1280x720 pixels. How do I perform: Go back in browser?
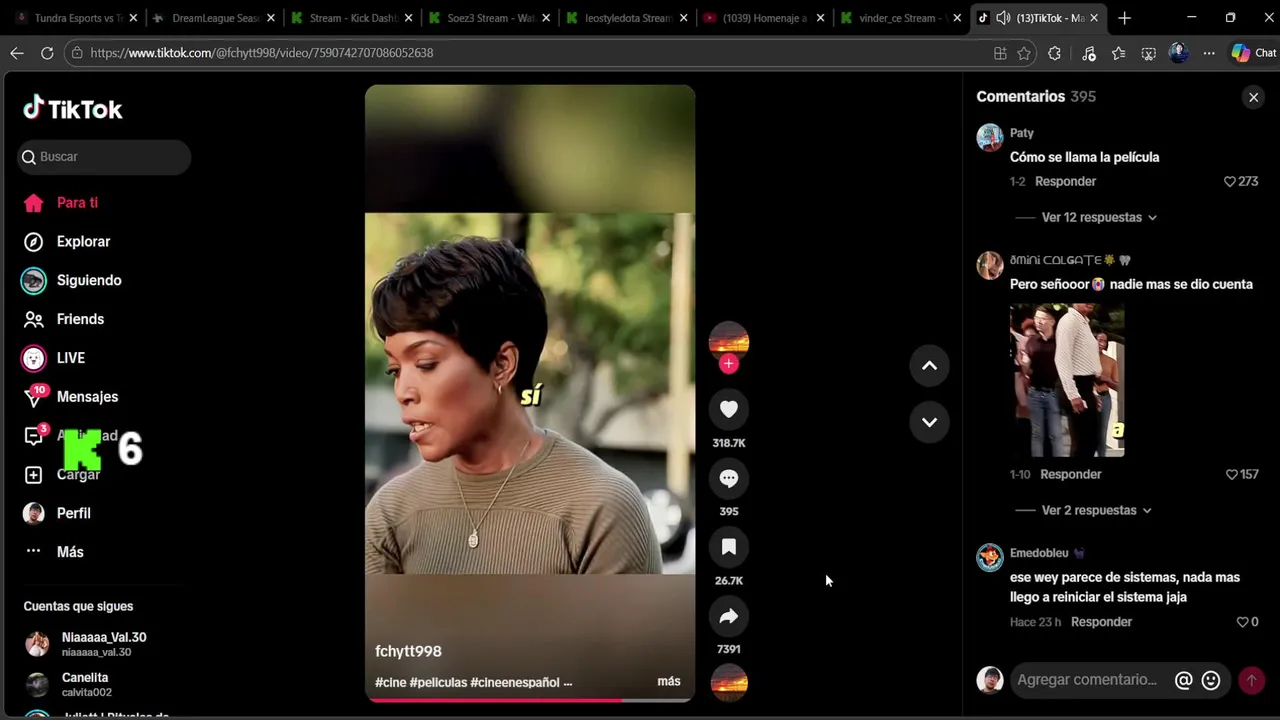pyautogui.click(x=17, y=53)
